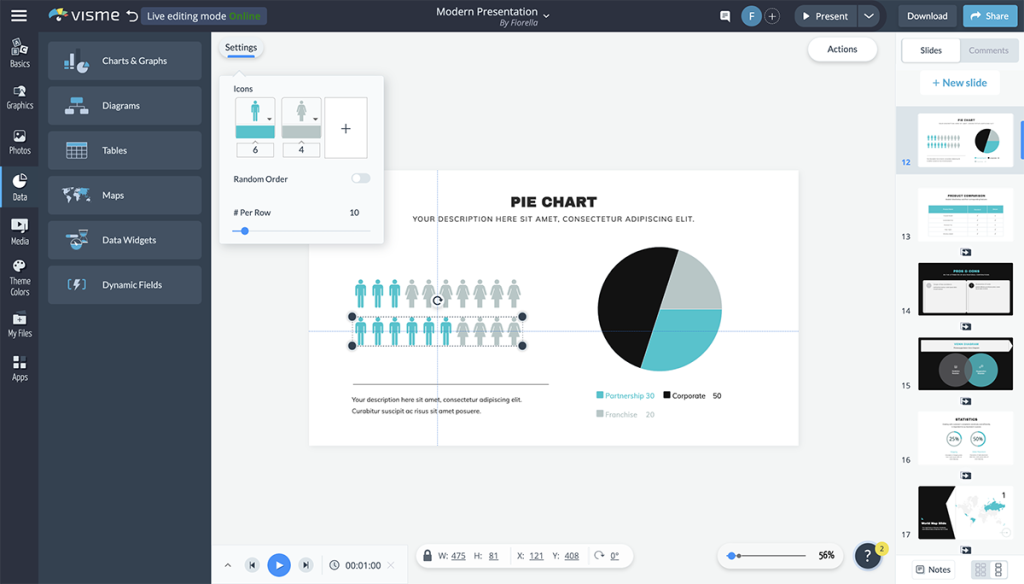The height and width of the screenshot is (584, 1024).
Task: Select the Maps tool
Action: [x=124, y=195]
